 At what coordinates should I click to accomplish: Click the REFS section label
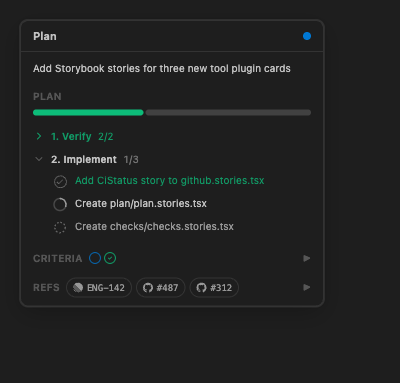(x=46, y=287)
